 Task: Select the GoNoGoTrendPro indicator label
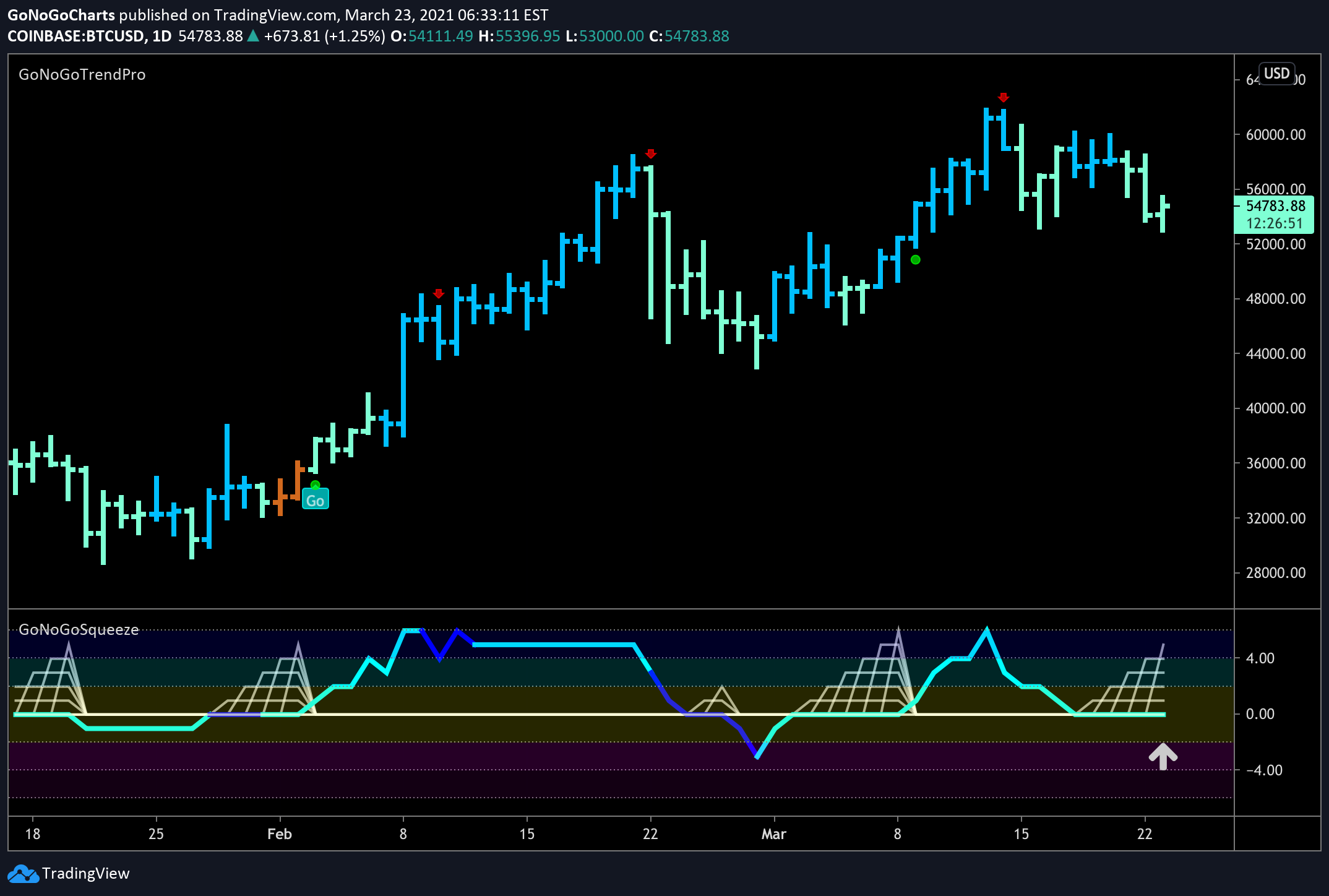pyautogui.click(x=82, y=75)
